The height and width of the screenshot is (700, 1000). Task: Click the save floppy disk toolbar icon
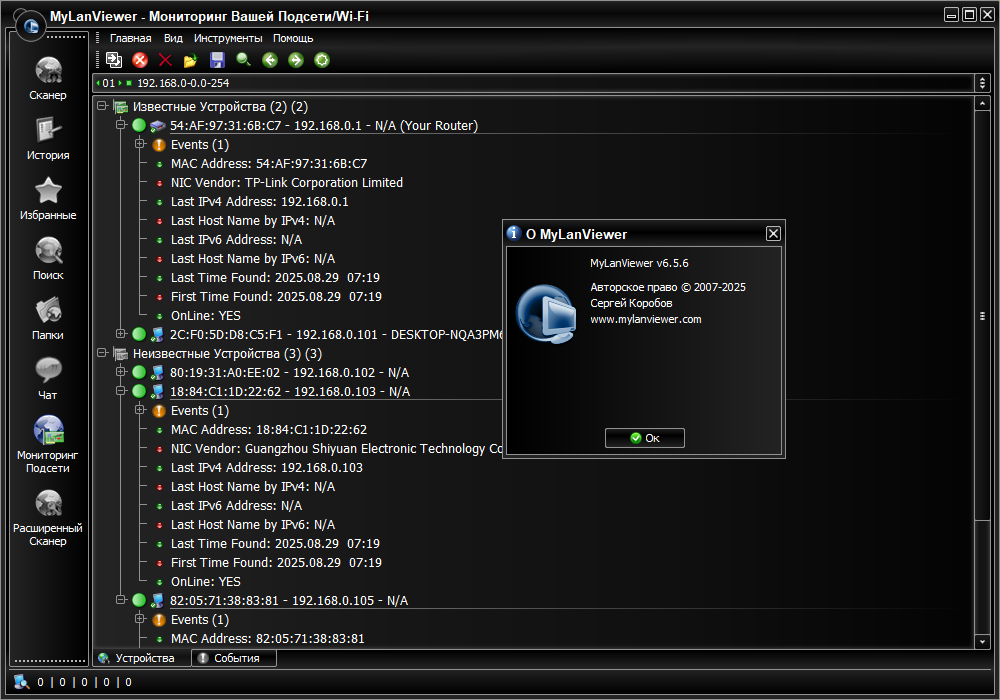coord(217,60)
